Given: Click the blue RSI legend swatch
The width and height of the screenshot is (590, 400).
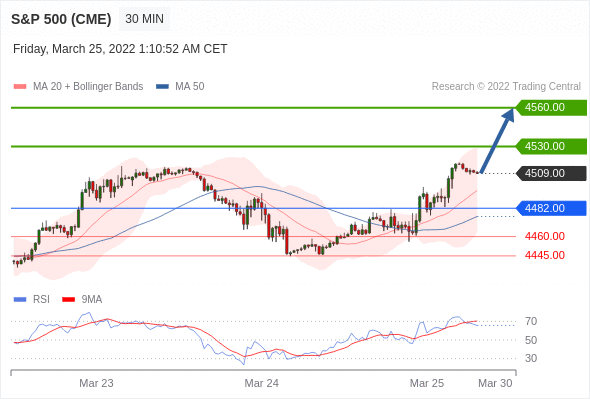Looking at the screenshot, I should [20, 300].
